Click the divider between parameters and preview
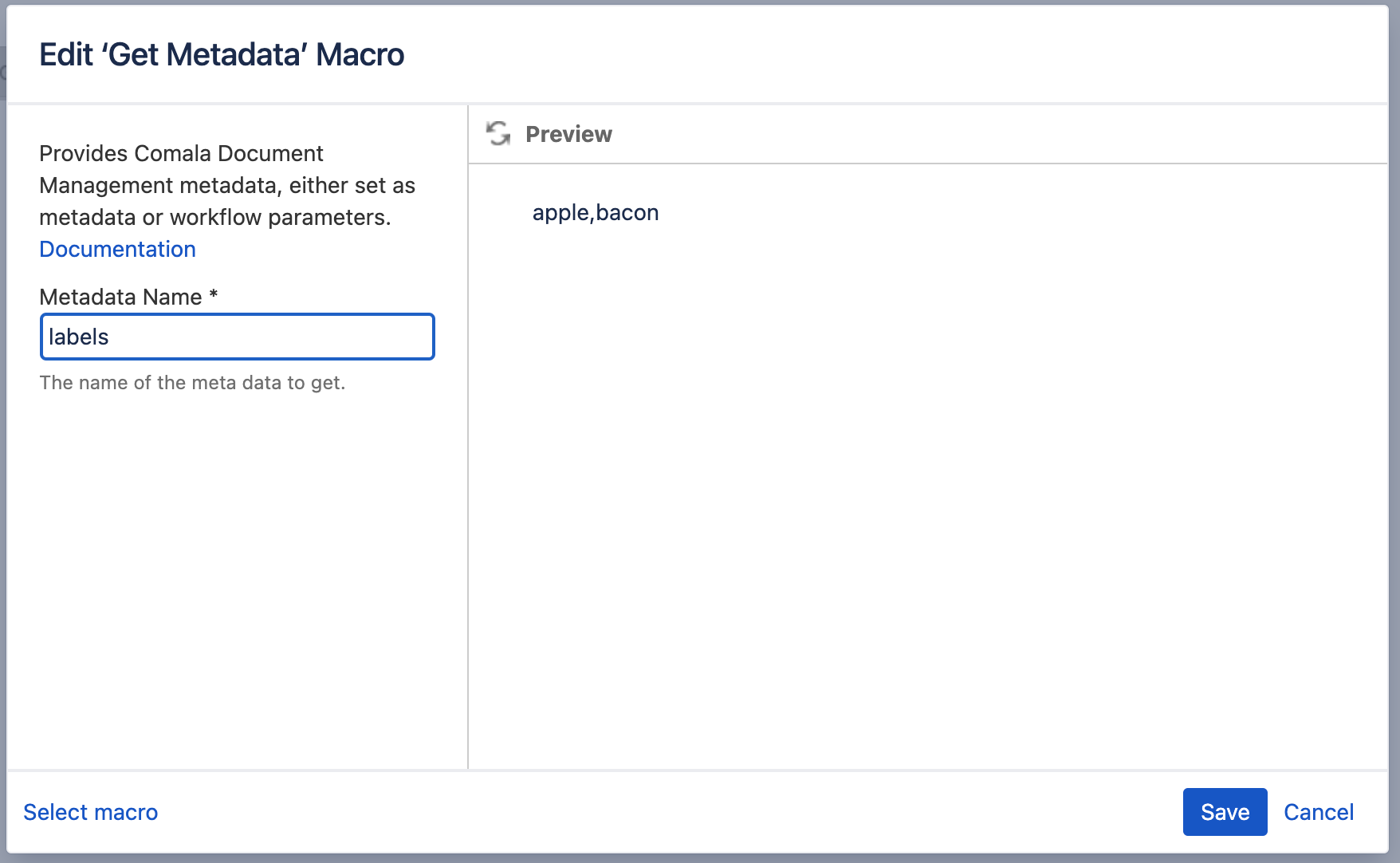 (x=468, y=437)
